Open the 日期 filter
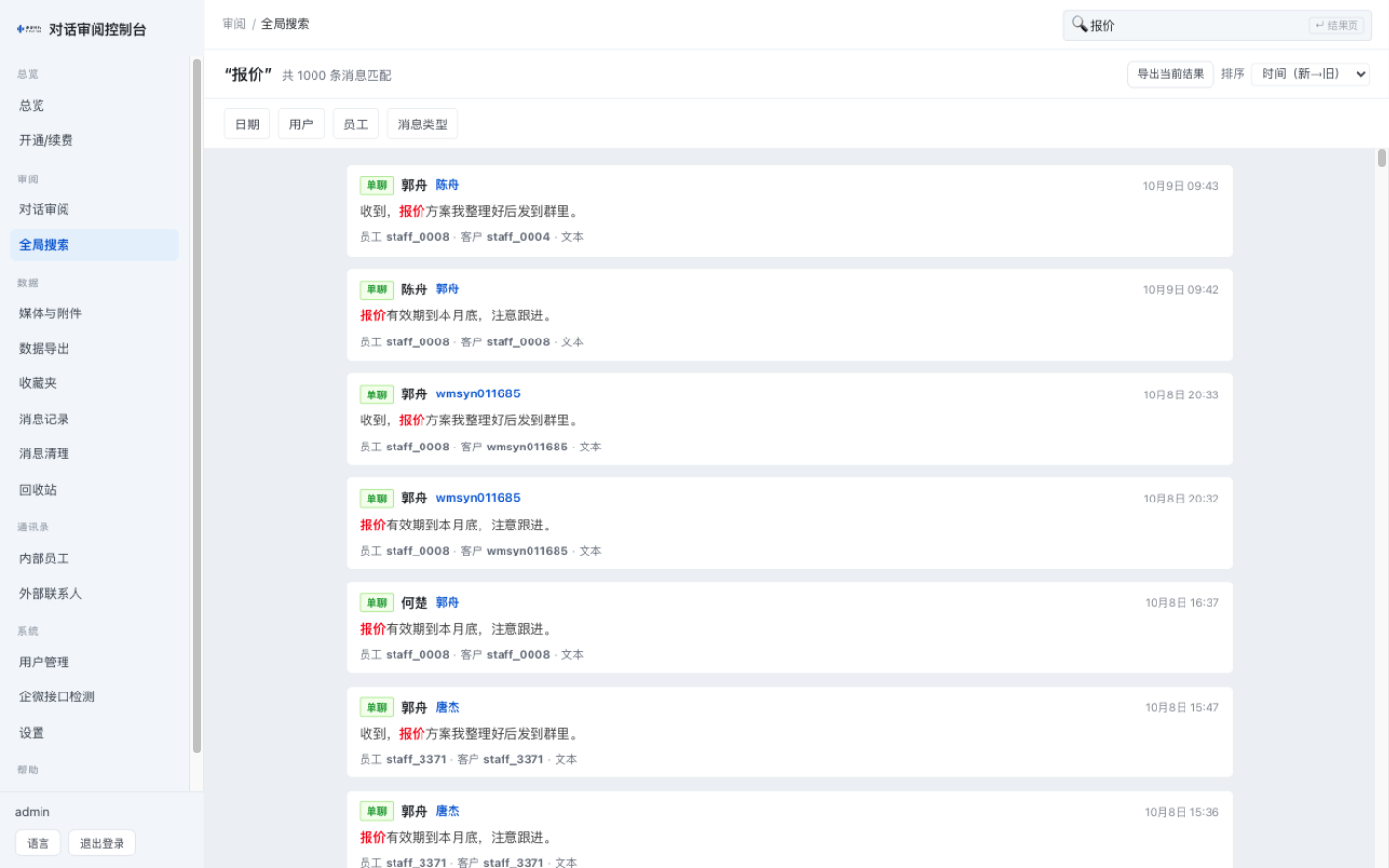Viewport: 1389px width, 868px height. coord(247,124)
